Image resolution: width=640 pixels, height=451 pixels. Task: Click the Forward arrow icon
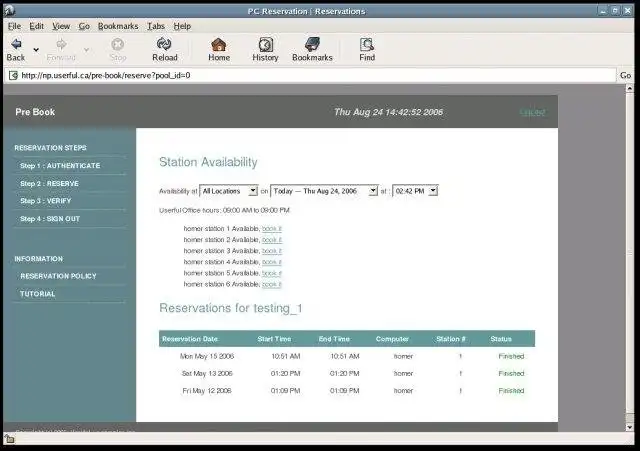pyautogui.click(x=61, y=44)
